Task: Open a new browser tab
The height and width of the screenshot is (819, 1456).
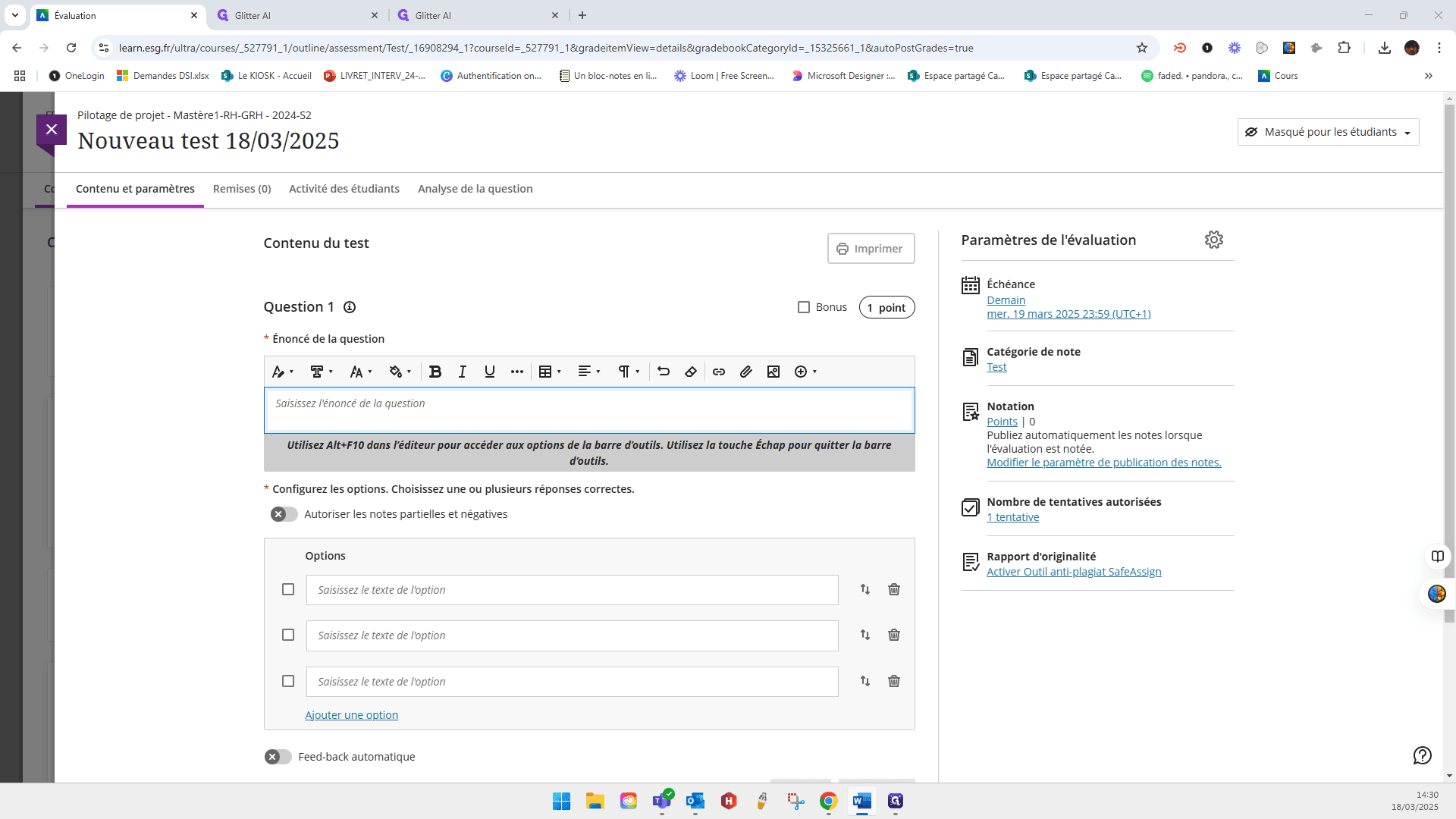Action: [x=582, y=15]
